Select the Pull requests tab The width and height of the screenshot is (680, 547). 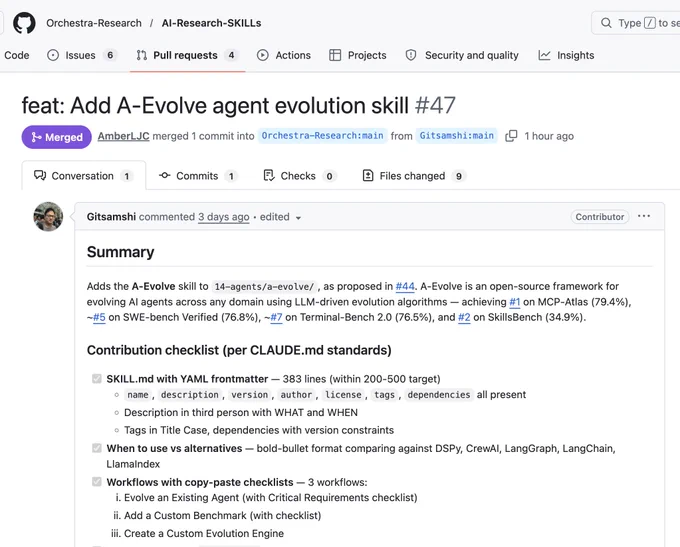[187, 55]
